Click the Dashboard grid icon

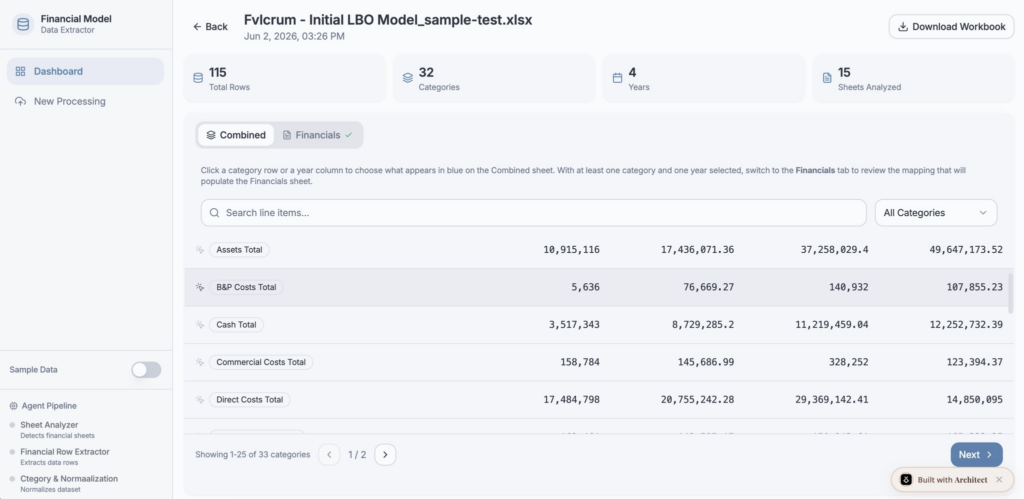click(x=20, y=71)
